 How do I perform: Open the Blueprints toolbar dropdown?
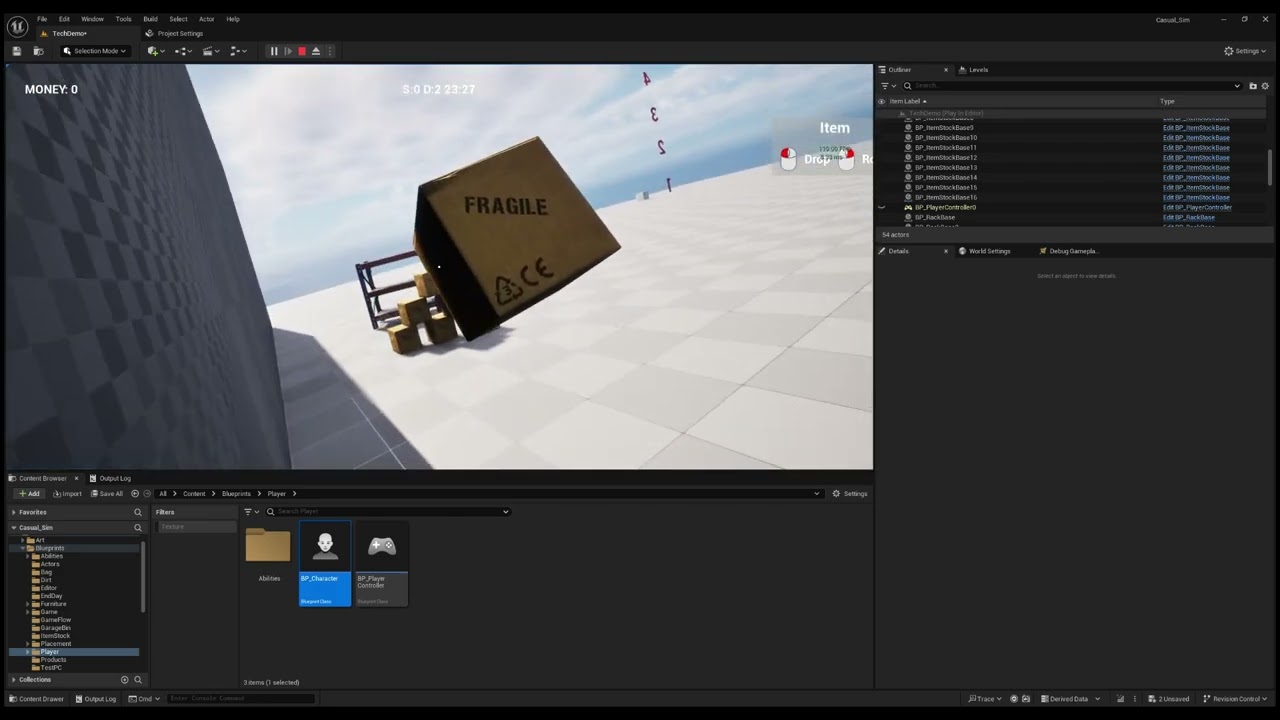coord(183,51)
